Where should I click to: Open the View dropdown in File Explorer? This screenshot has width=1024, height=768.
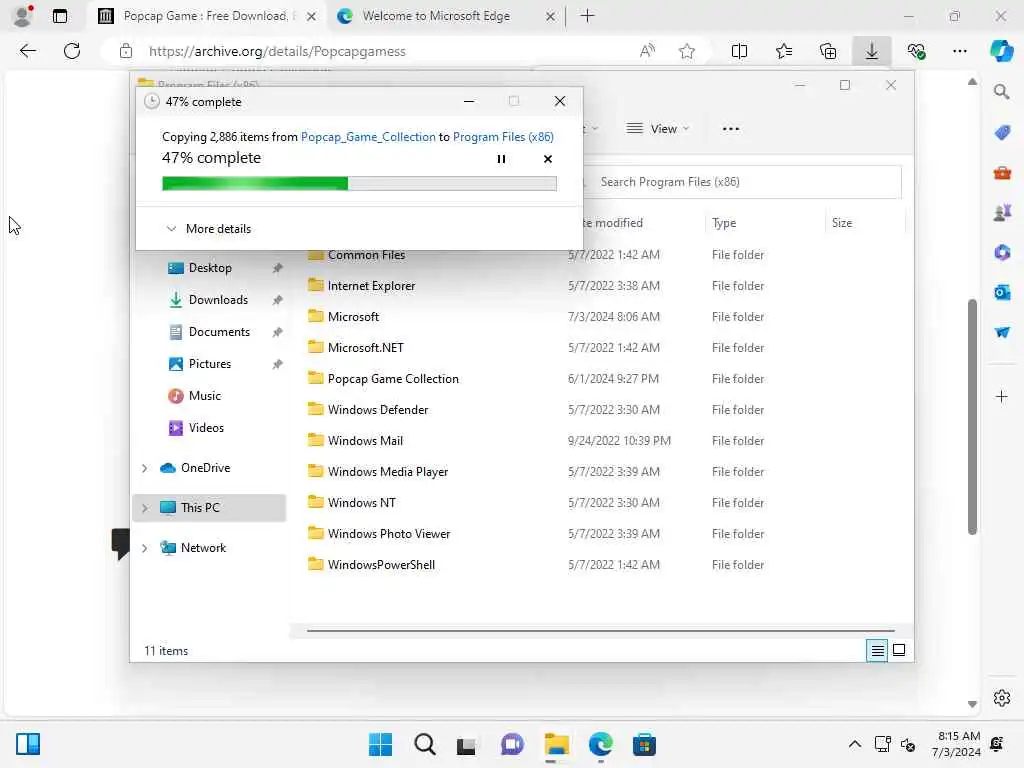coord(657,129)
